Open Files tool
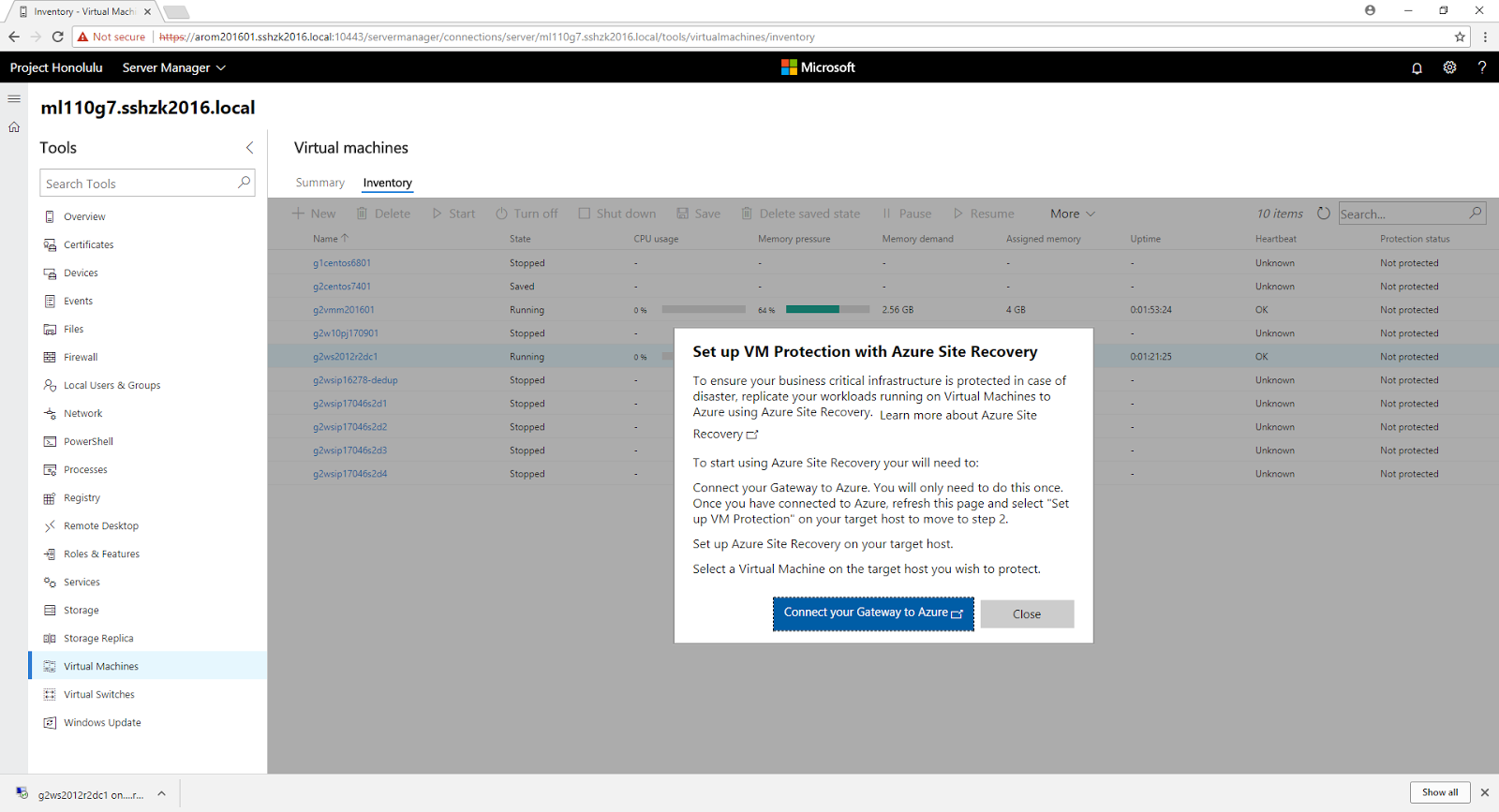1499x812 pixels. (x=73, y=329)
